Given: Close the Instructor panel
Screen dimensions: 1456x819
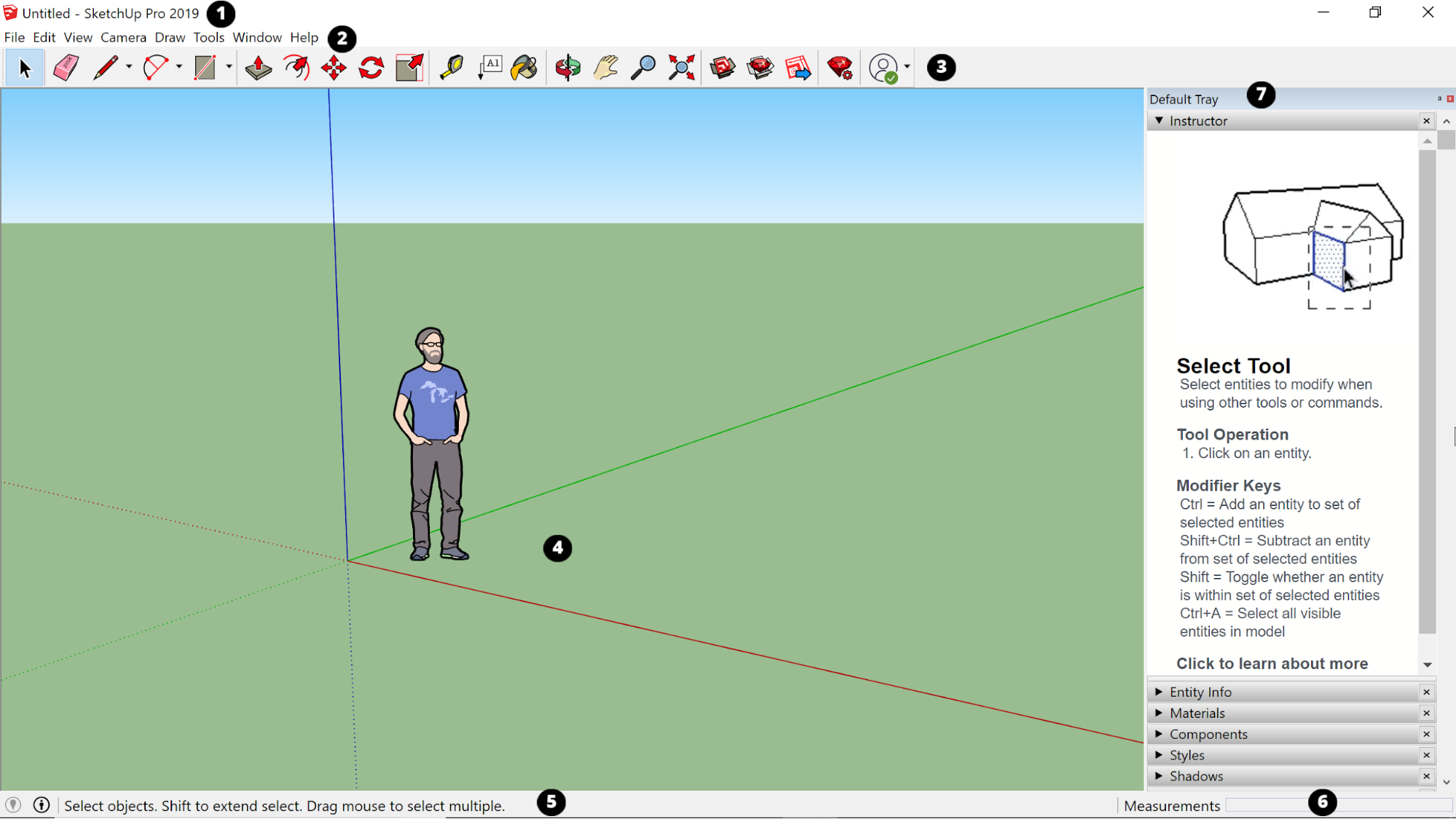Looking at the screenshot, I should click(x=1427, y=120).
